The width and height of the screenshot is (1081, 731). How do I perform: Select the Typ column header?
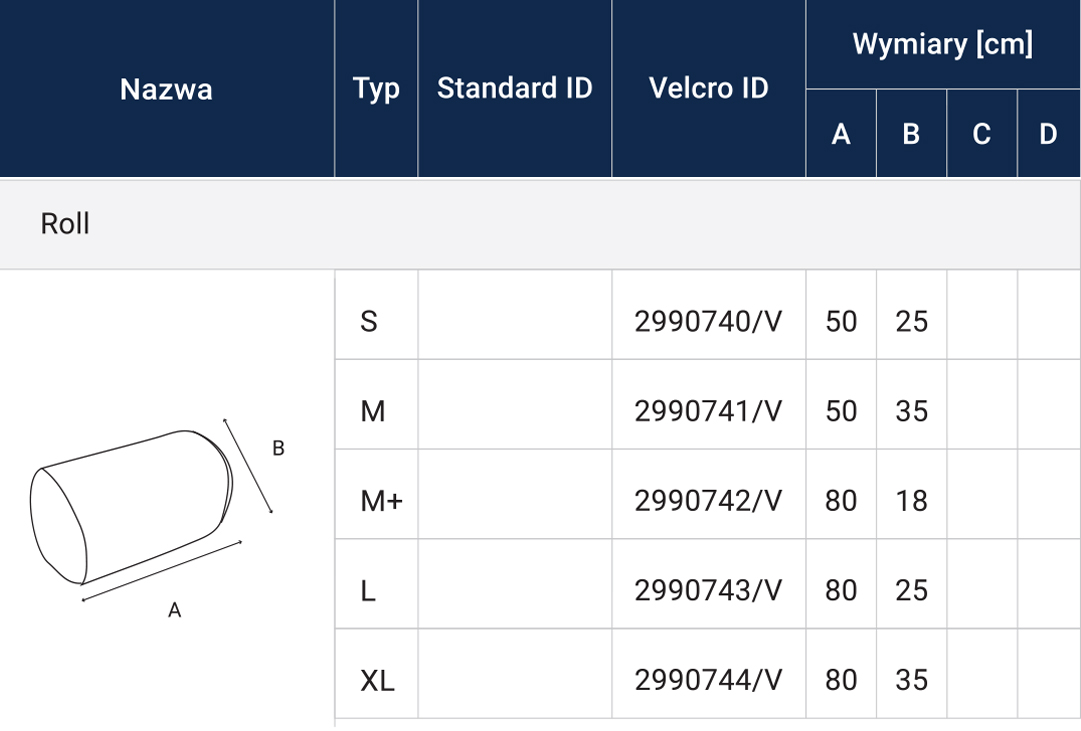pos(376,89)
